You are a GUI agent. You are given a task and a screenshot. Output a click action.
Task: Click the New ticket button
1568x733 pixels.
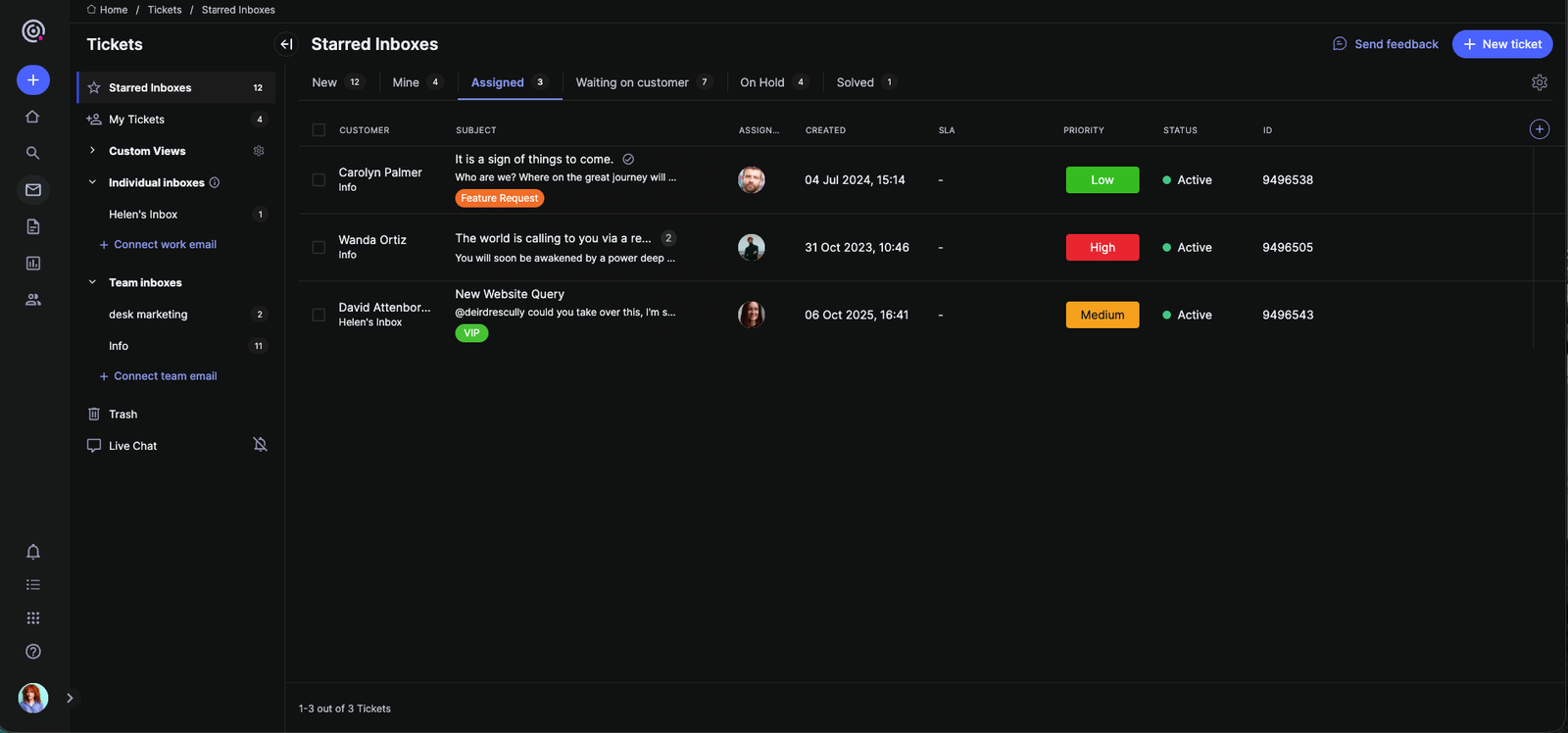[x=1501, y=44]
